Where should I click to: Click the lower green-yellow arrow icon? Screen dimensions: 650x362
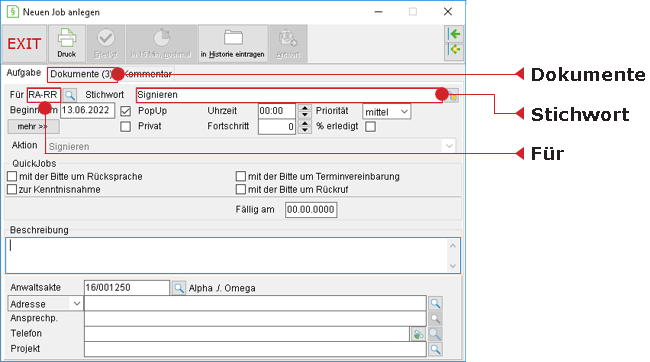[x=454, y=51]
